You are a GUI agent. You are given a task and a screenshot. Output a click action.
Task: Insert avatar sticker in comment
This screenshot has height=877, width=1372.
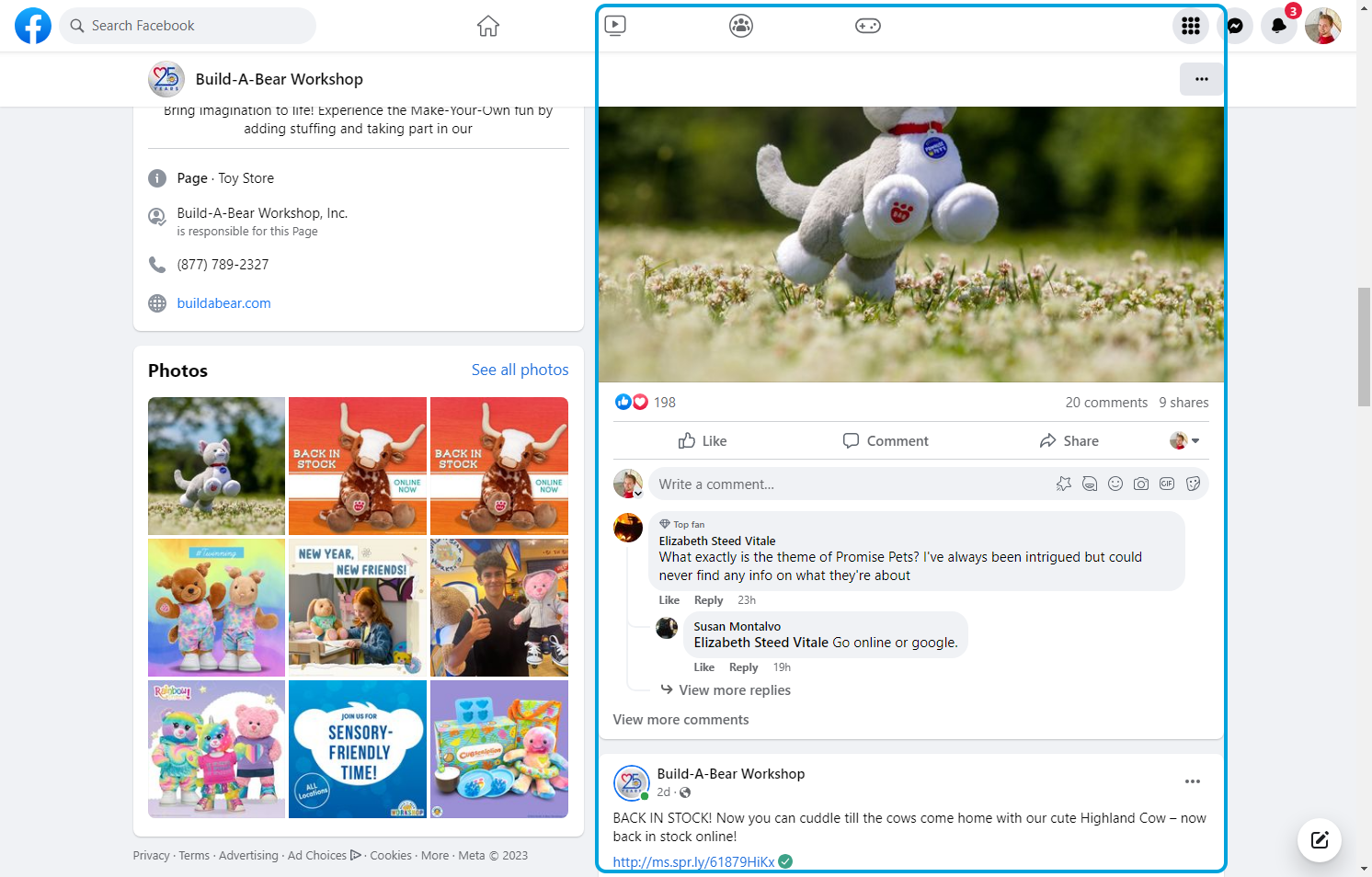click(1064, 484)
